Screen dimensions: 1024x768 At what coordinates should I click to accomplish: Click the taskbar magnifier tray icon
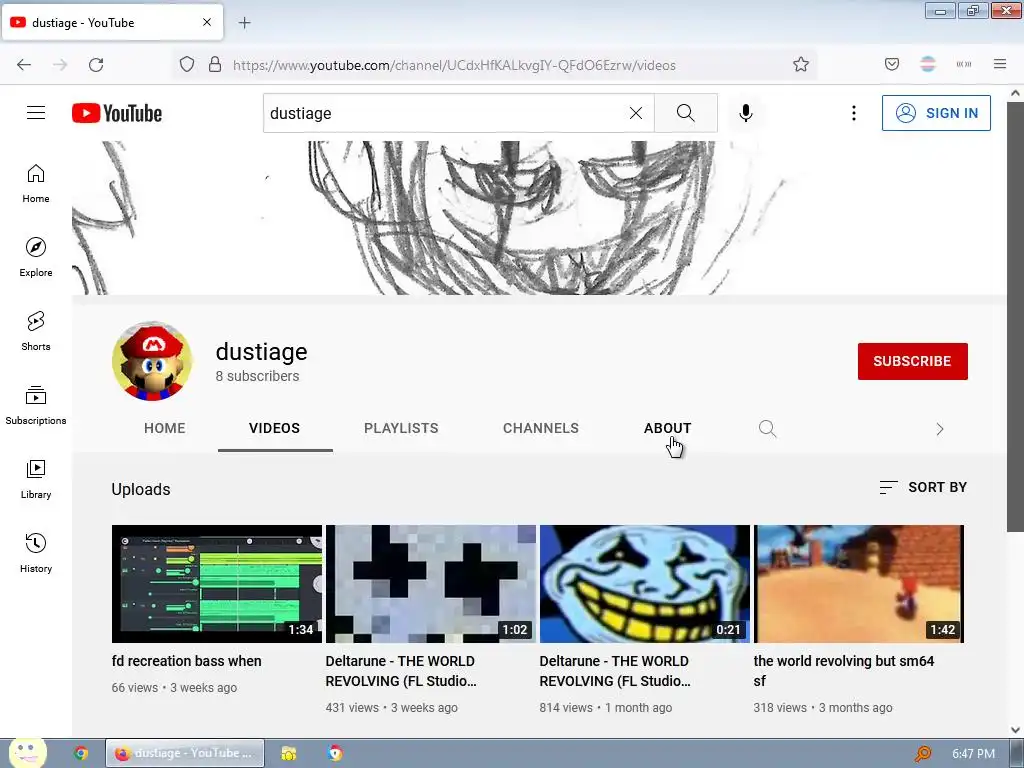coord(923,754)
